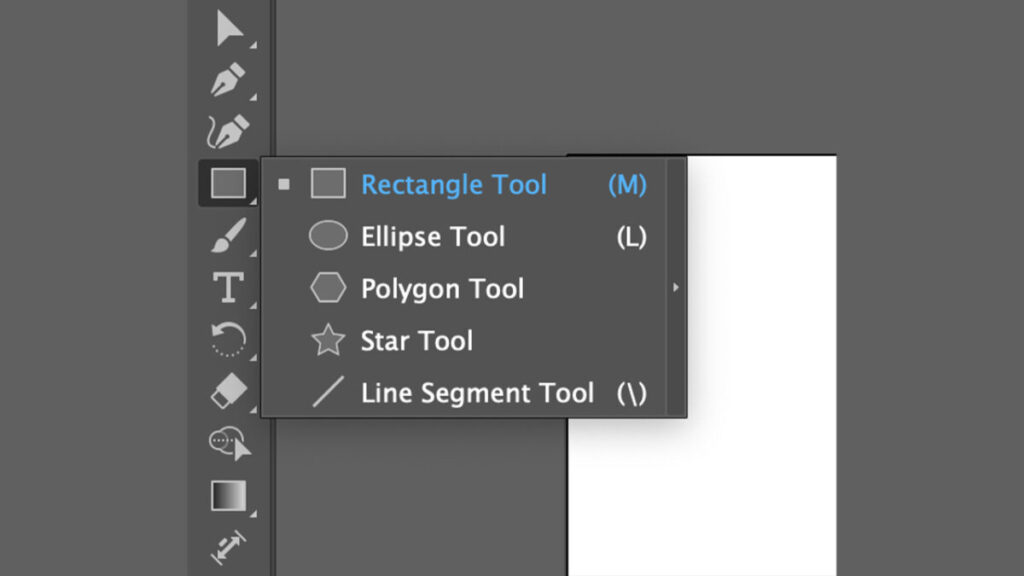Select Star Tool from the flyout
The image size is (1024, 576).
pyautogui.click(x=416, y=341)
